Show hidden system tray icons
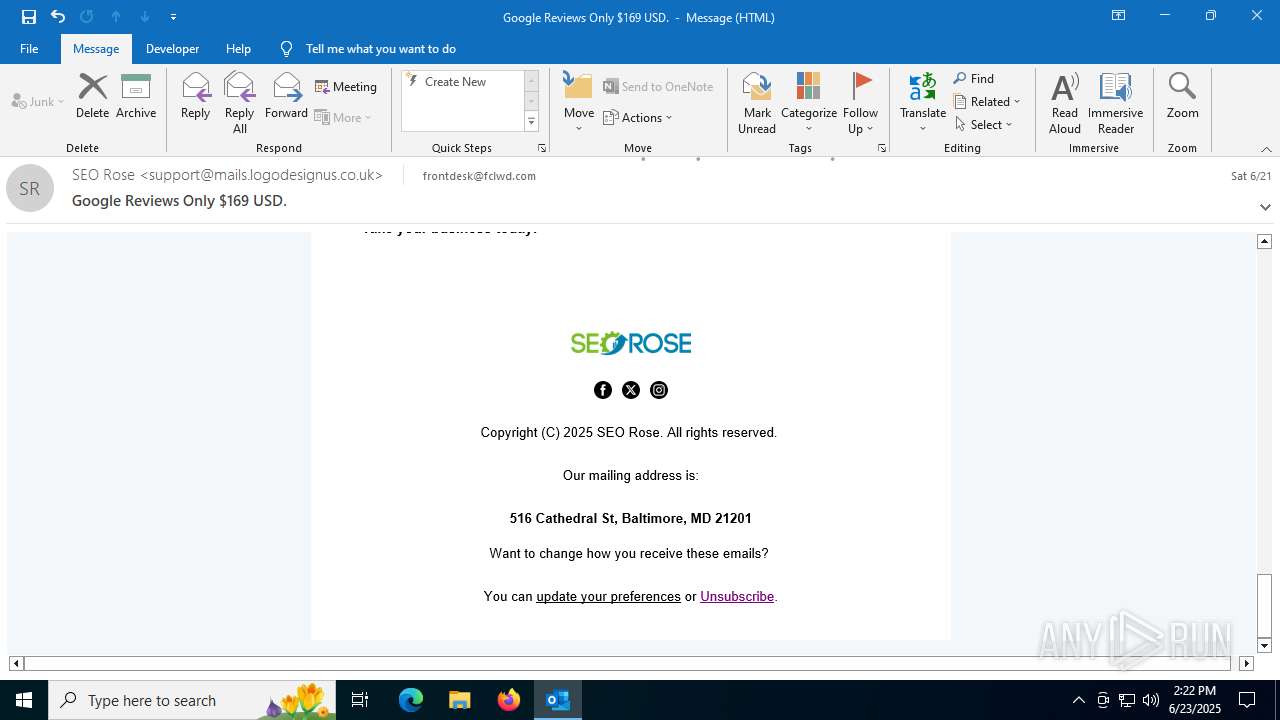Image resolution: width=1280 pixels, height=720 pixels. click(x=1078, y=700)
